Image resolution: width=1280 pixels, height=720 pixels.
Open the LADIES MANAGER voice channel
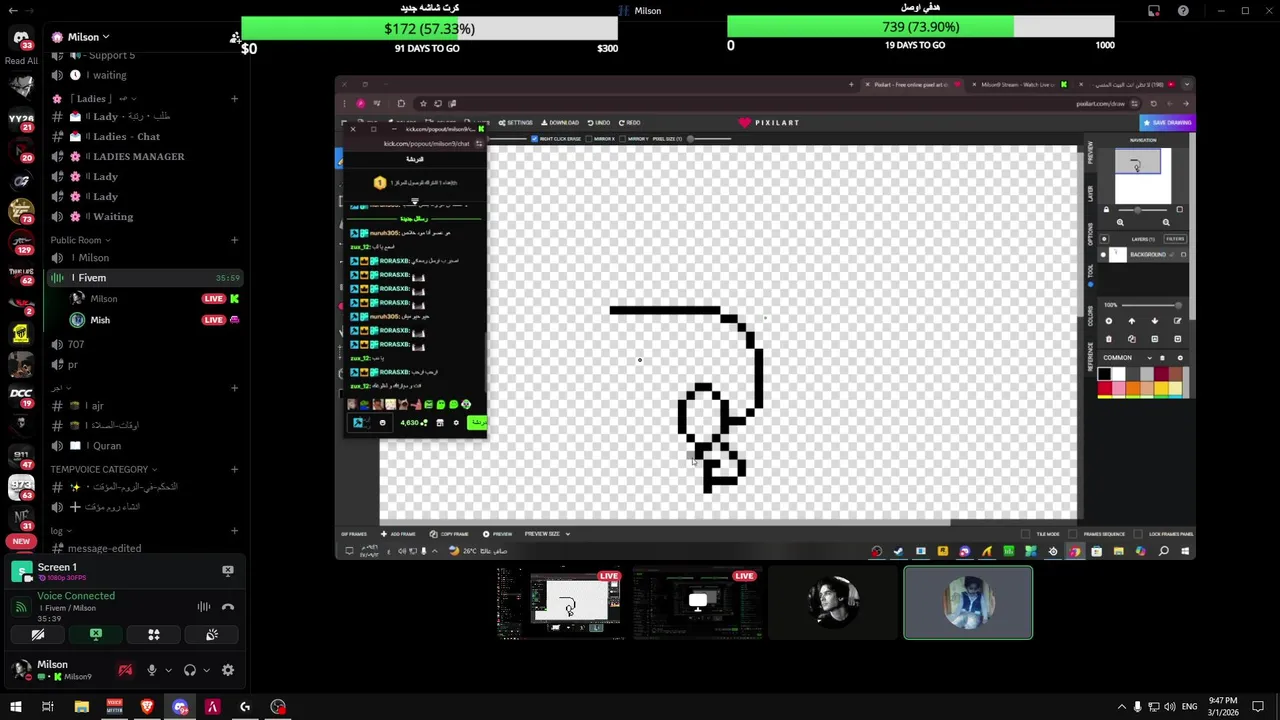[x=145, y=156]
